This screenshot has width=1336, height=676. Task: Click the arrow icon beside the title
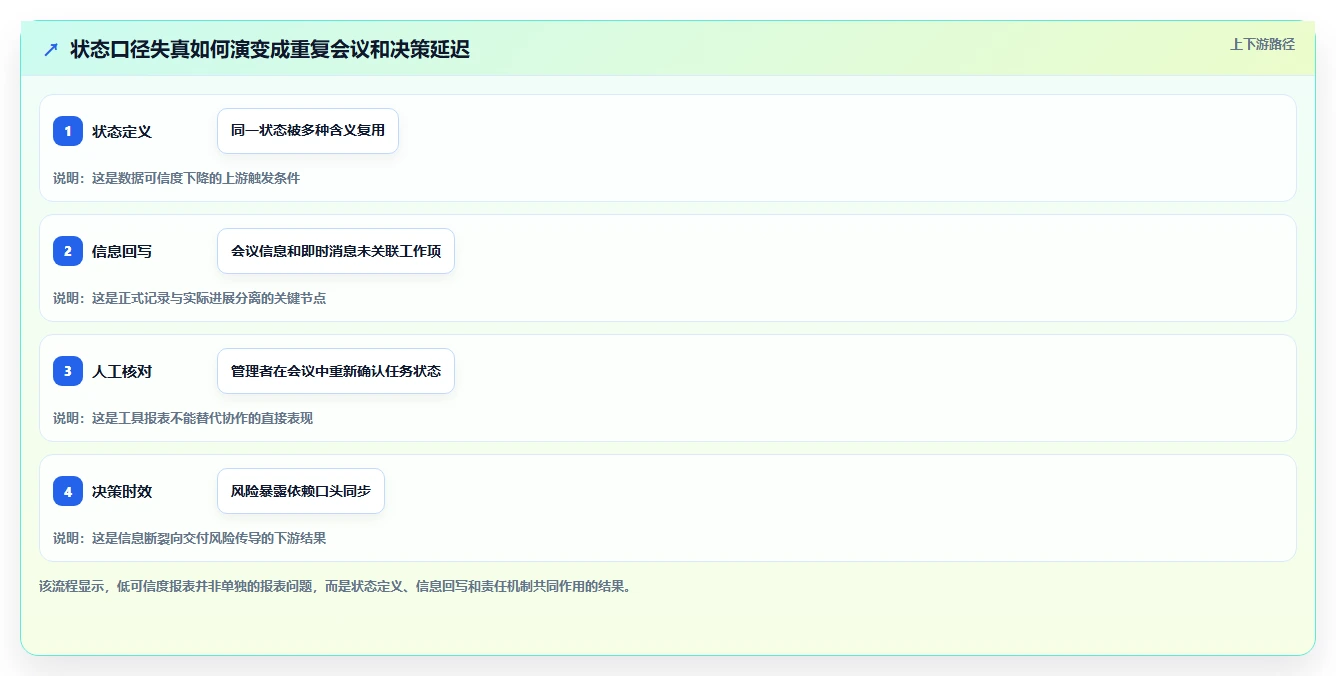coord(51,49)
